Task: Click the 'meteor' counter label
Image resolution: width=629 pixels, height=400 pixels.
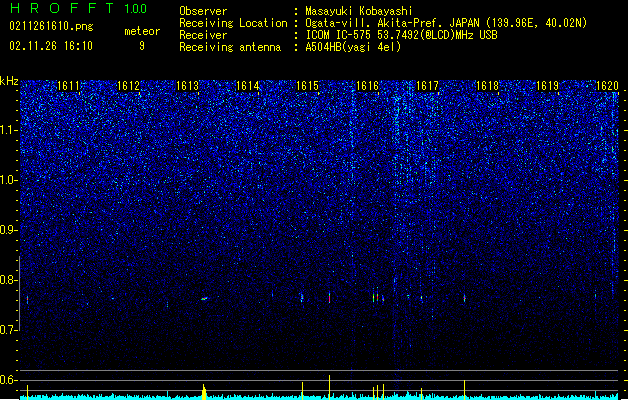Action: coord(142,31)
